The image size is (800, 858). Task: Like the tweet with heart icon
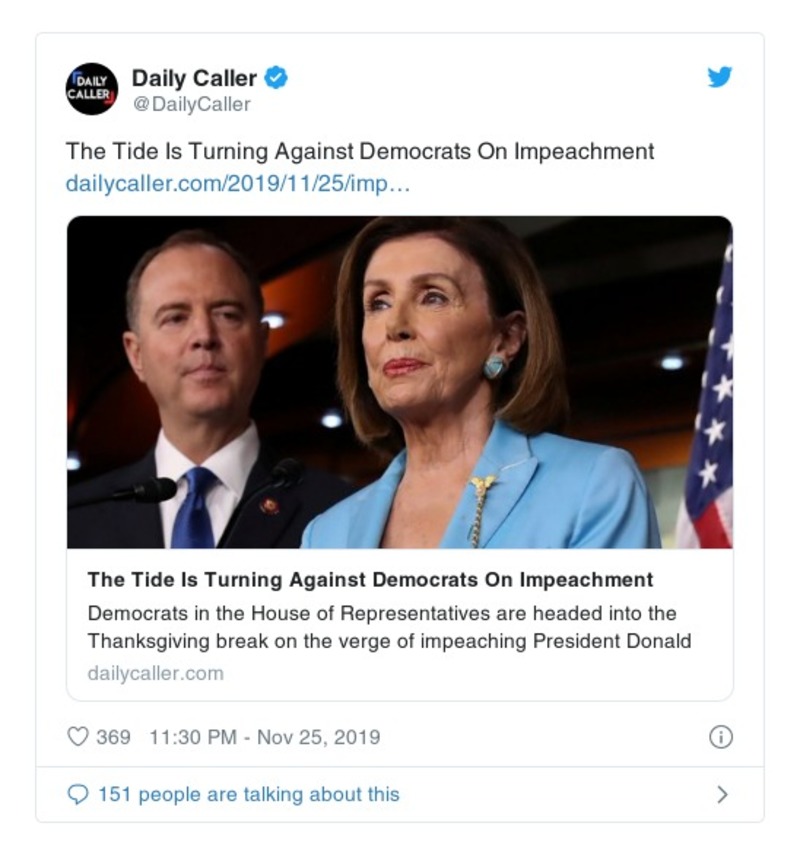(78, 737)
